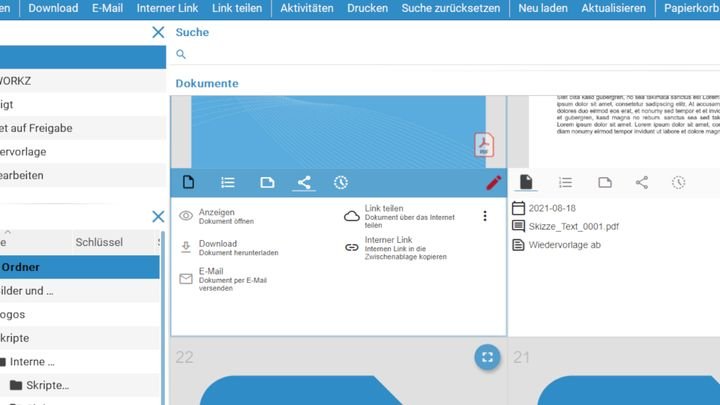Click the text document preview thumbnail
720x405 pixels.
[x=624, y=132]
